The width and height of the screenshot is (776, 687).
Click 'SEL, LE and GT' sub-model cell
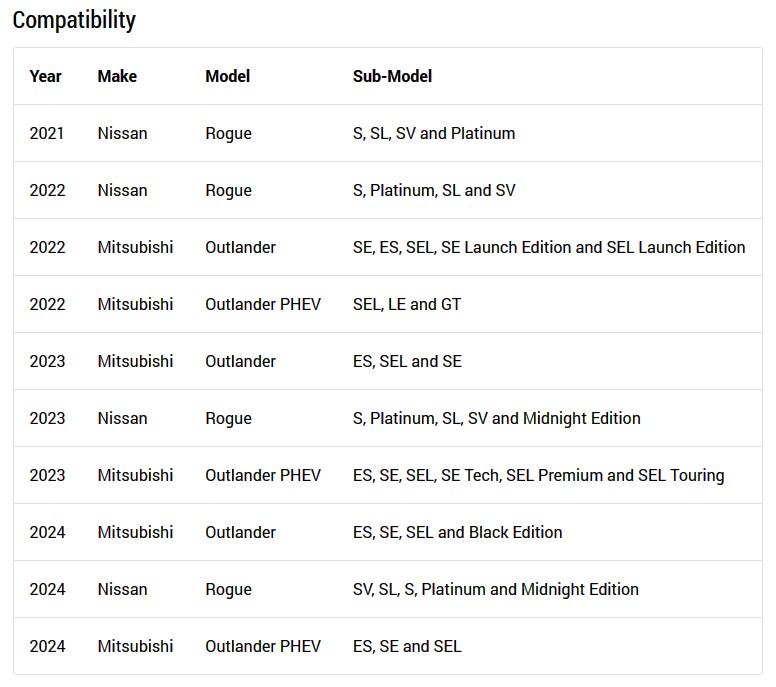pyautogui.click(x=407, y=304)
